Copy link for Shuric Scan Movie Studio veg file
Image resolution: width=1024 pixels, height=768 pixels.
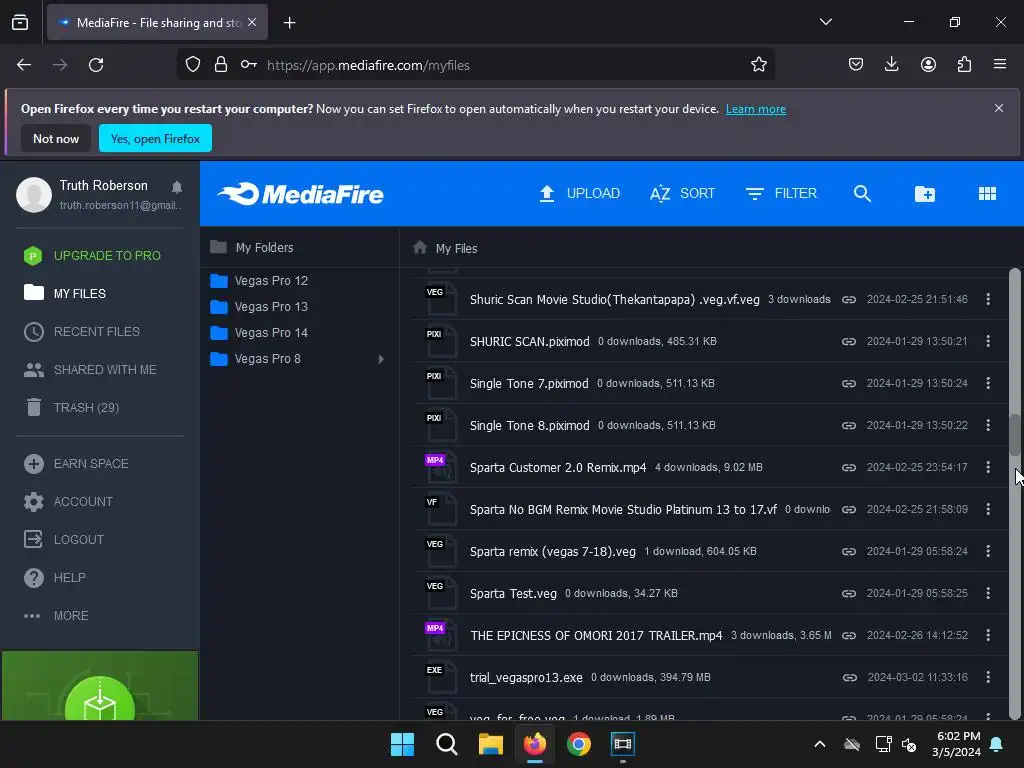click(x=848, y=299)
